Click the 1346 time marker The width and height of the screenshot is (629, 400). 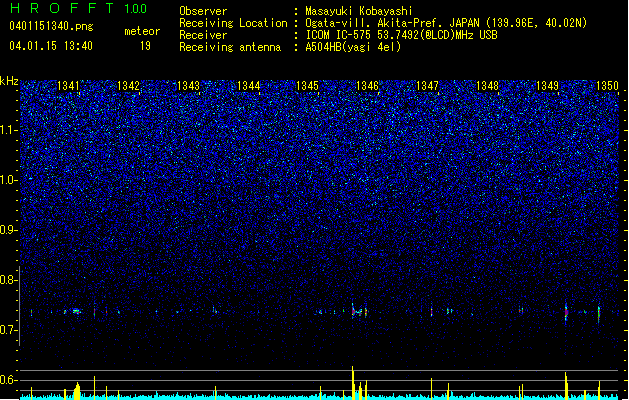point(367,85)
